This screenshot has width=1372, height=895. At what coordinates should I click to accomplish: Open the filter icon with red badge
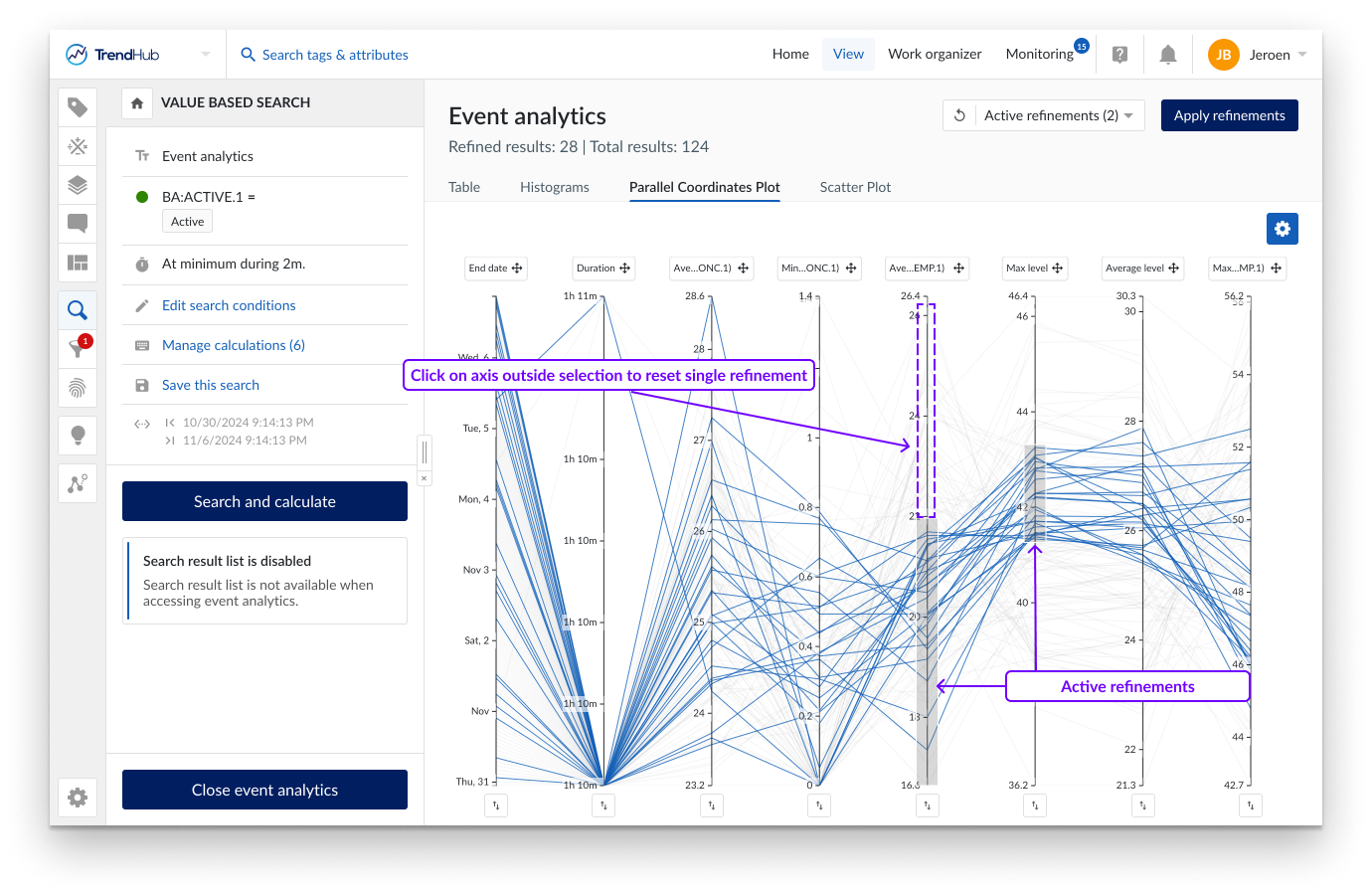point(78,348)
